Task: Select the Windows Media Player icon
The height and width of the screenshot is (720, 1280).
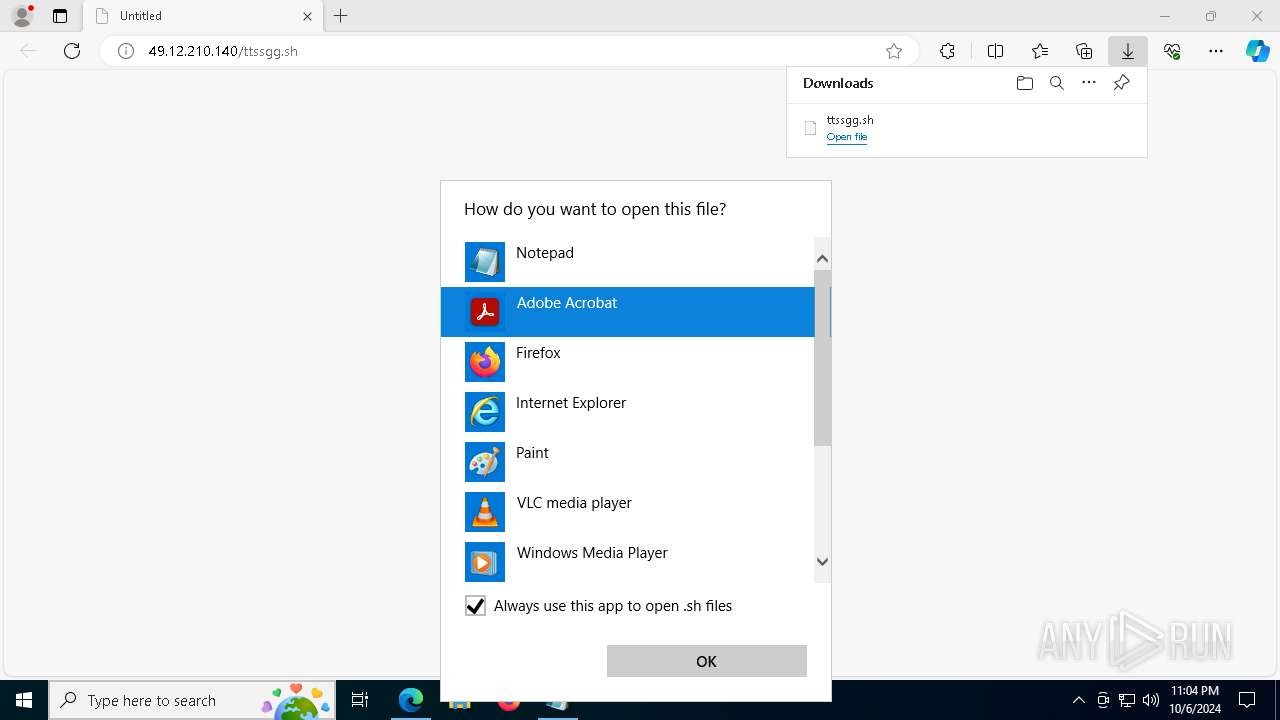Action: (x=485, y=562)
